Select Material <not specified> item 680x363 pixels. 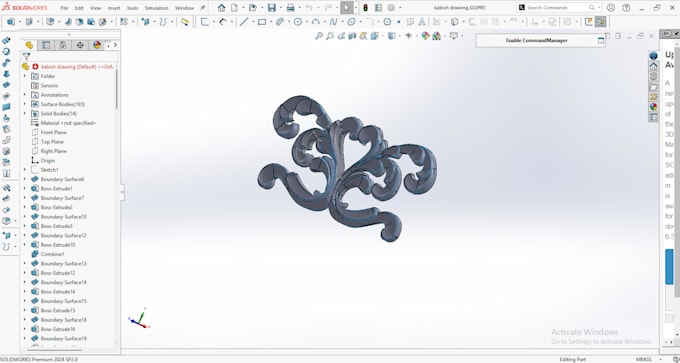[x=68, y=123]
